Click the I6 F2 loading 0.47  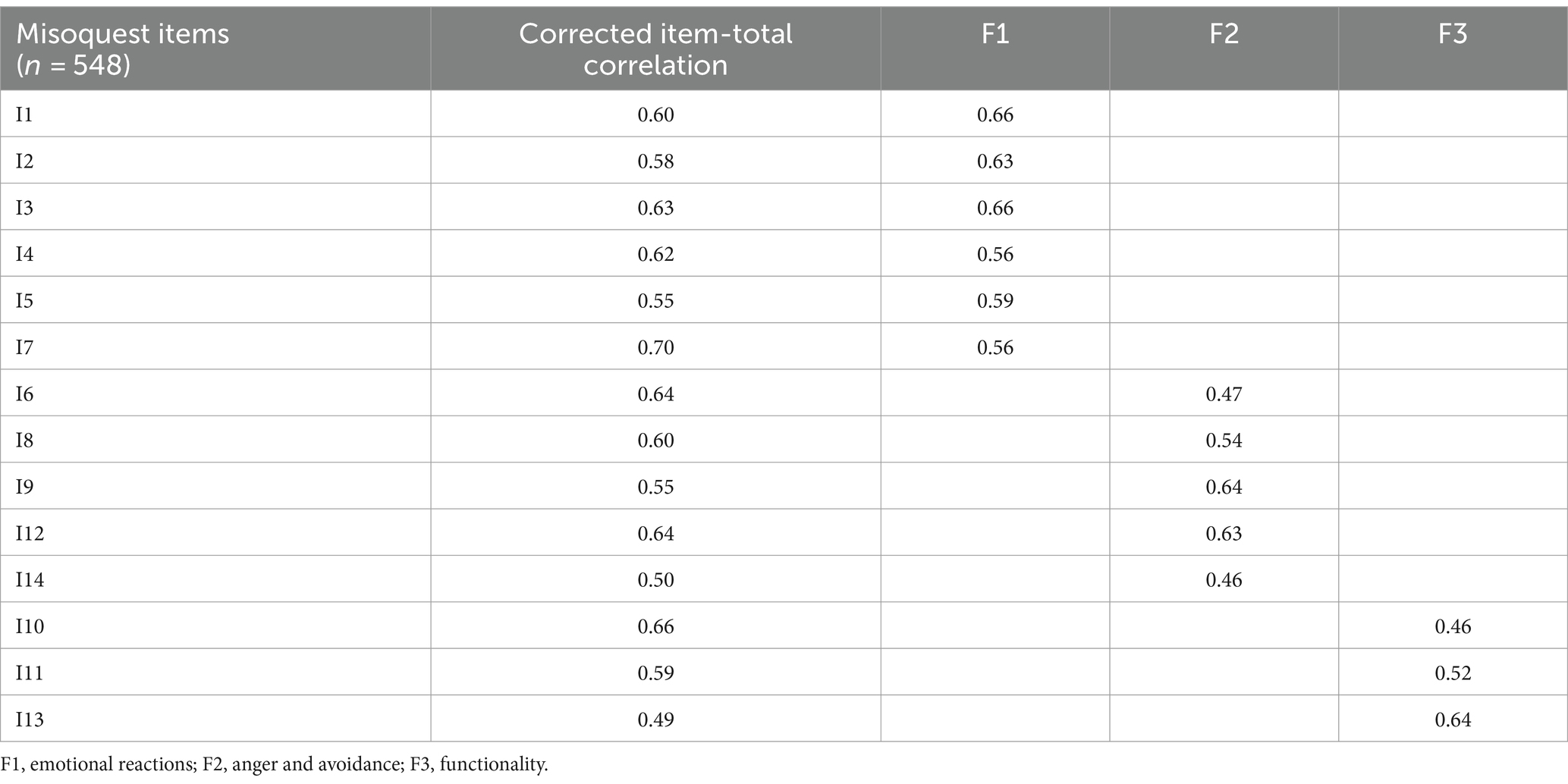pyautogui.click(x=1224, y=394)
